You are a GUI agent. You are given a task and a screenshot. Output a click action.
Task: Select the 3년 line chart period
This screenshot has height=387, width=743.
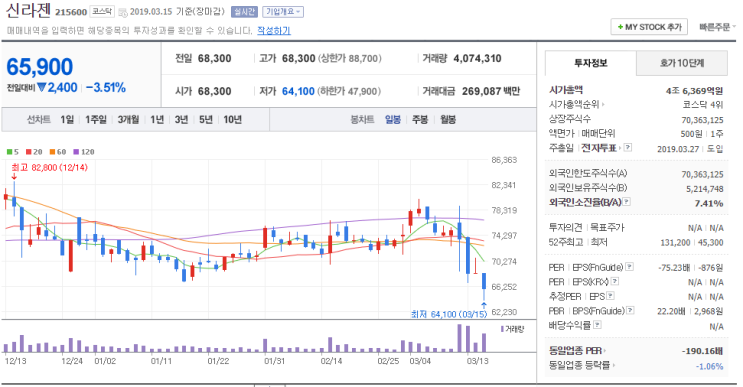[181, 120]
